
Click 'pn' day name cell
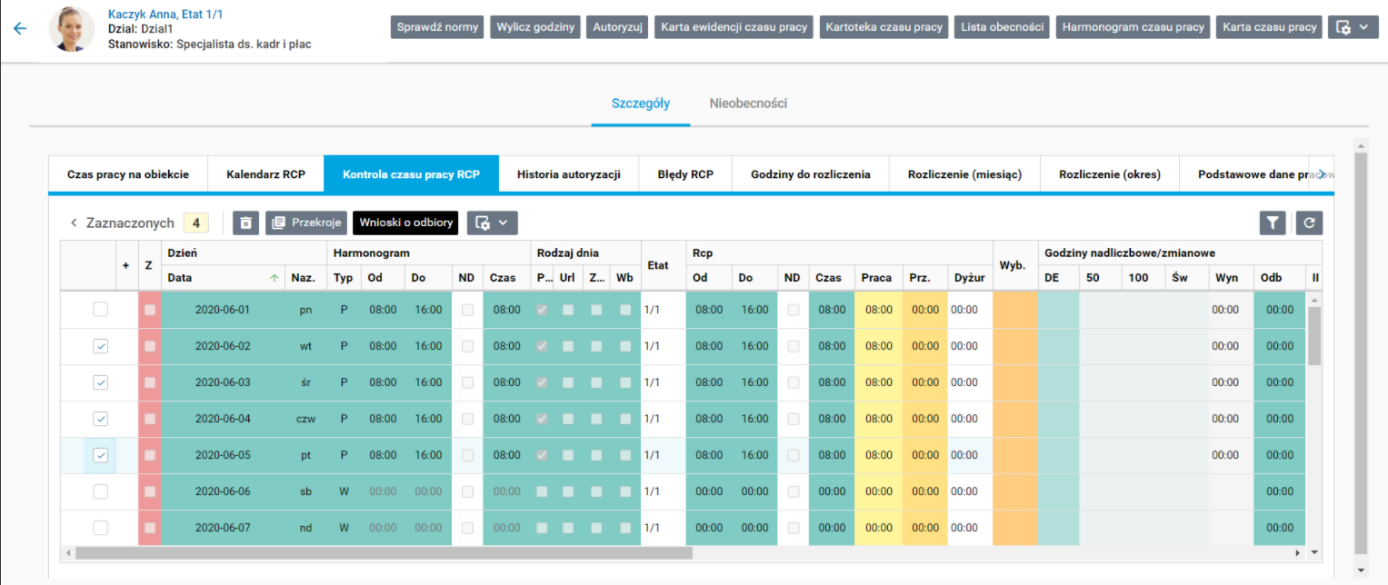click(306, 310)
